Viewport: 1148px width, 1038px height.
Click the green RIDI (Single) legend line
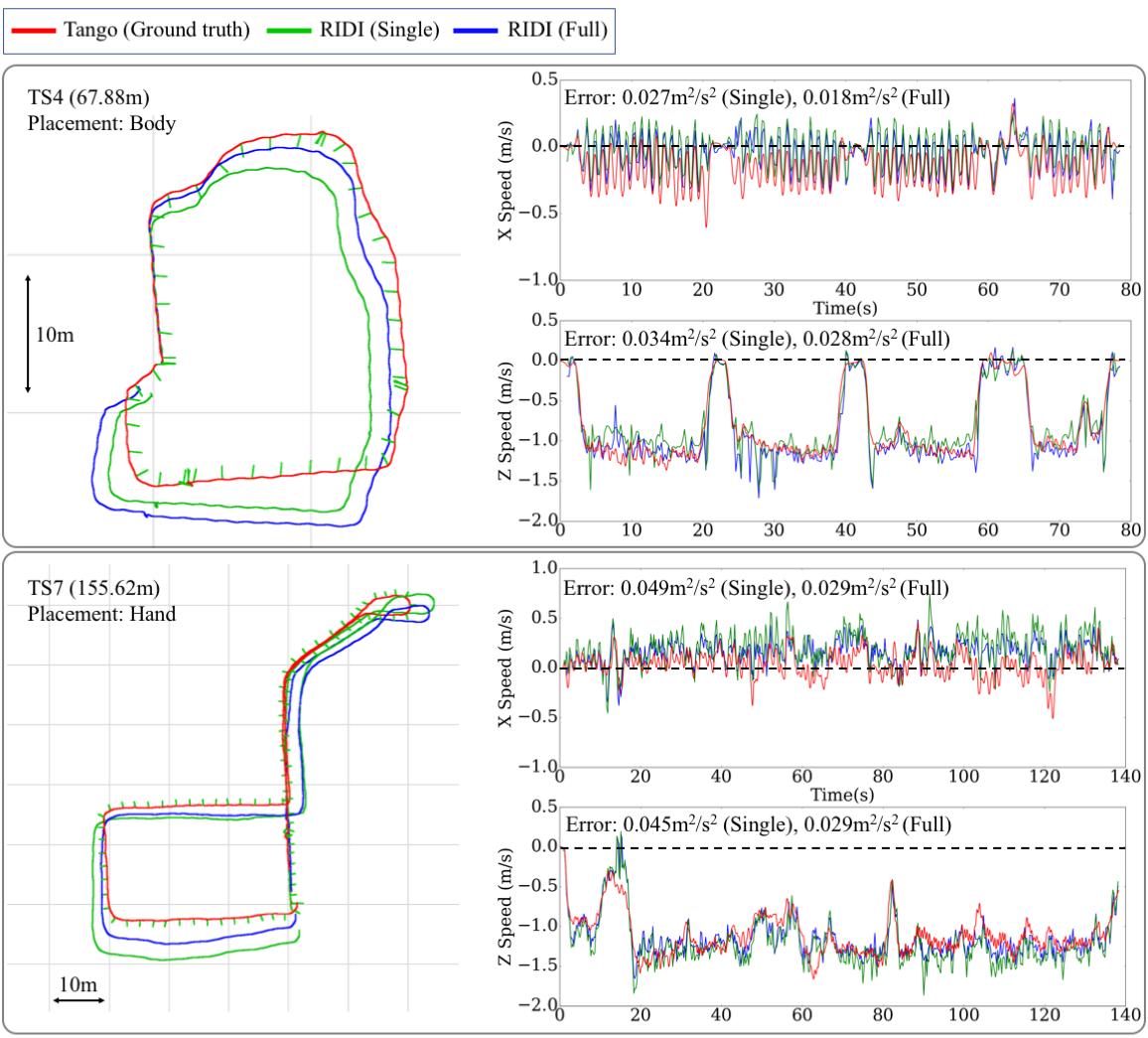[x=288, y=31]
